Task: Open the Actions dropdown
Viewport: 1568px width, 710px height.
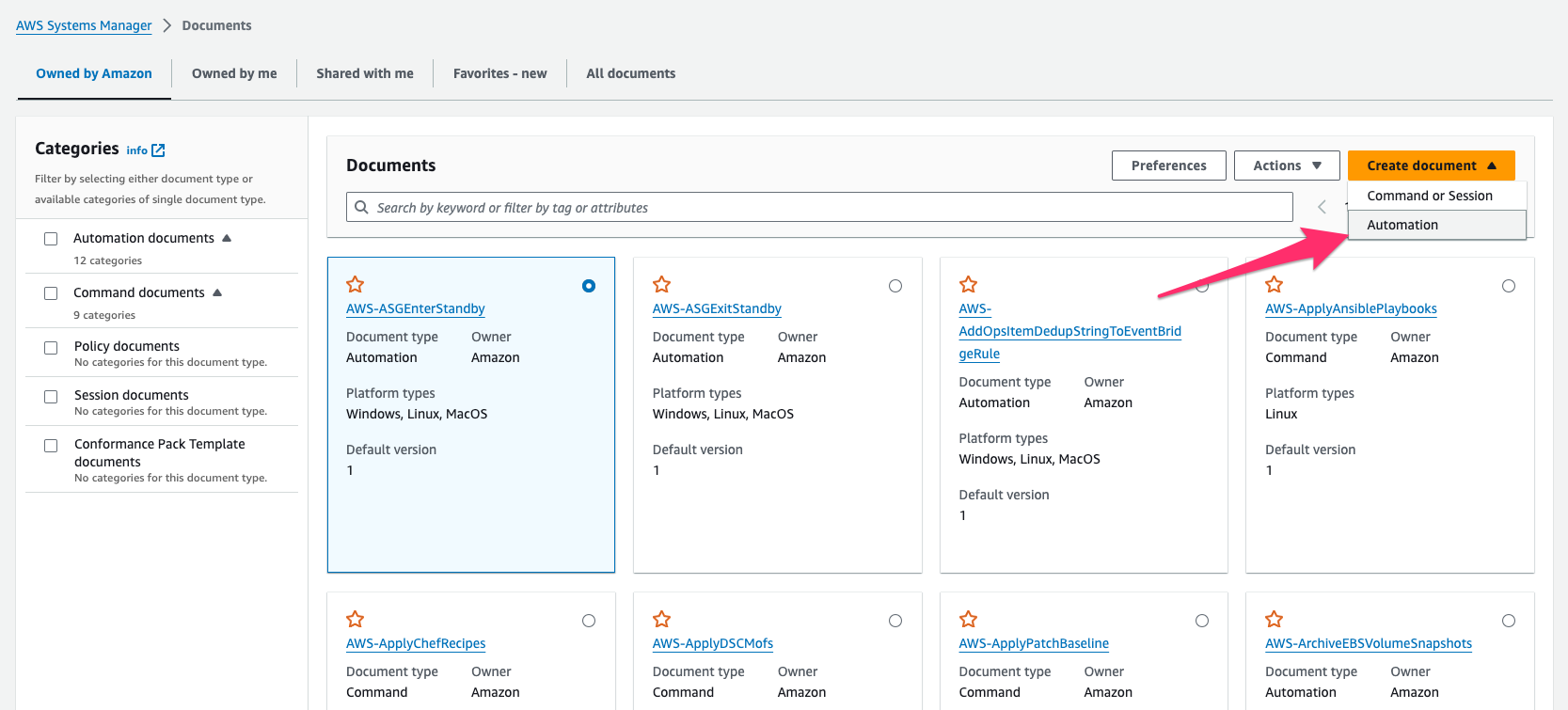Action: [x=1287, y=166]
